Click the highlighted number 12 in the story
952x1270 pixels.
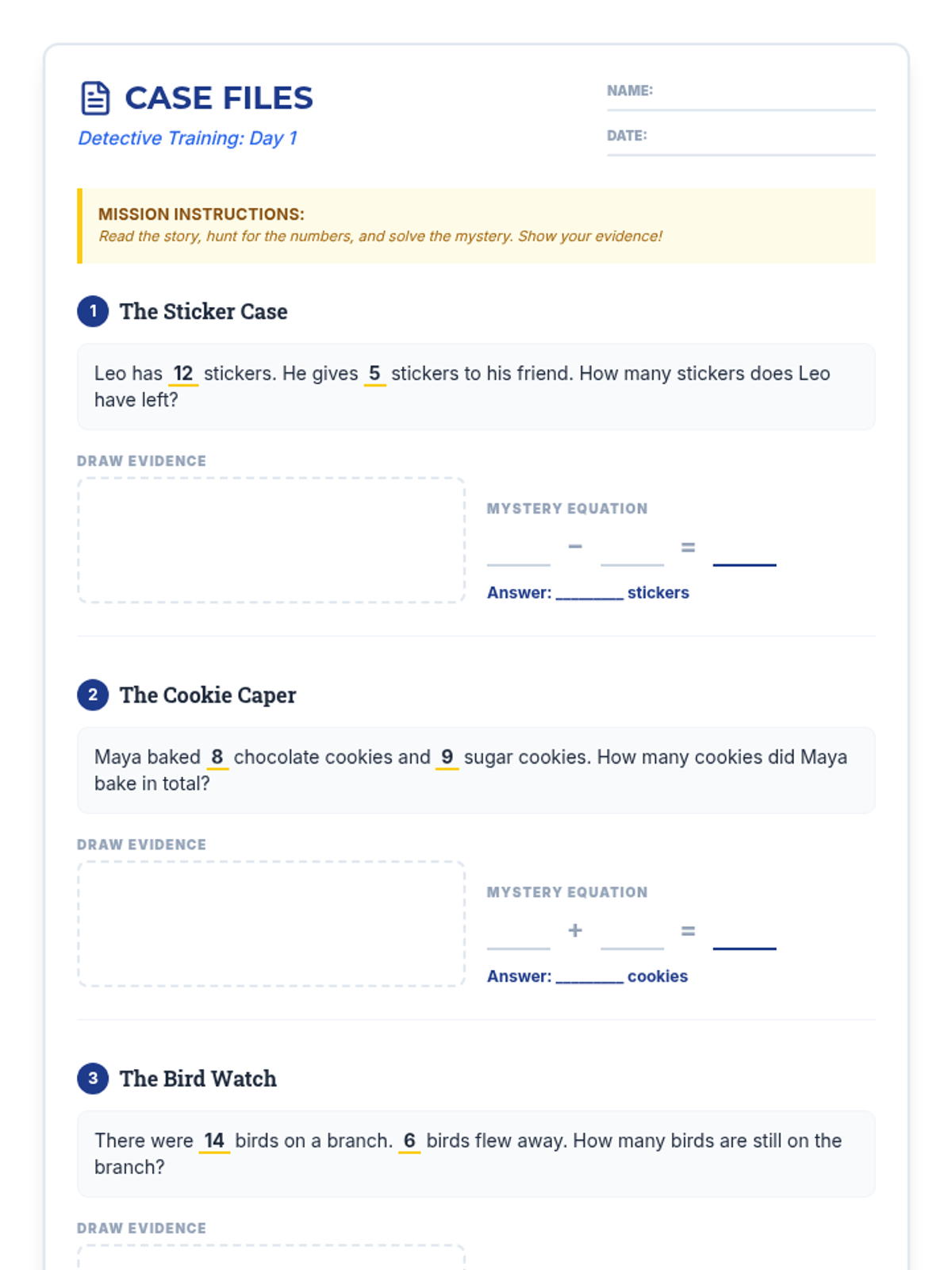pos(183,374)
